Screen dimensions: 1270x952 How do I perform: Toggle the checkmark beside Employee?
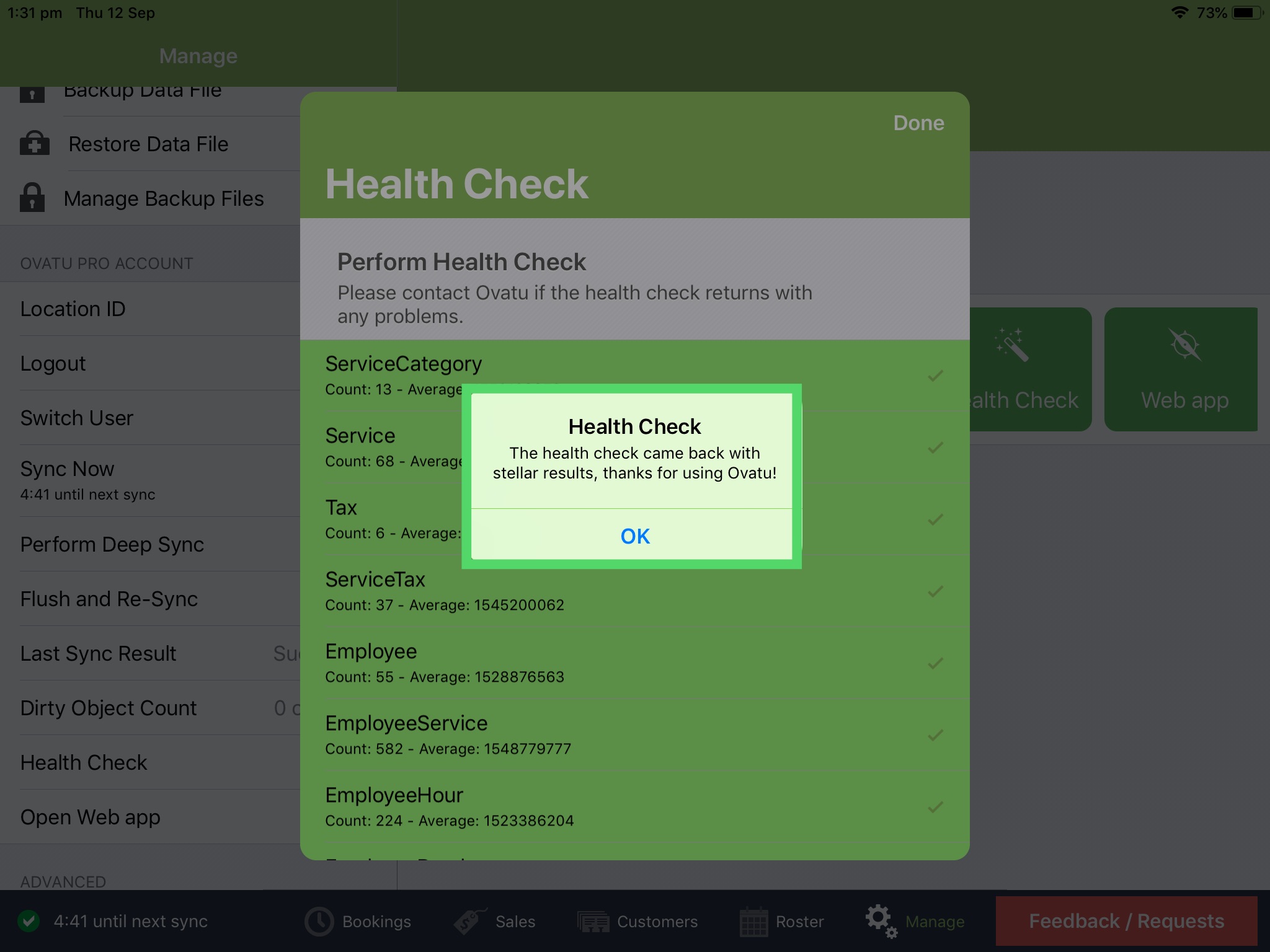click(935, 663)
